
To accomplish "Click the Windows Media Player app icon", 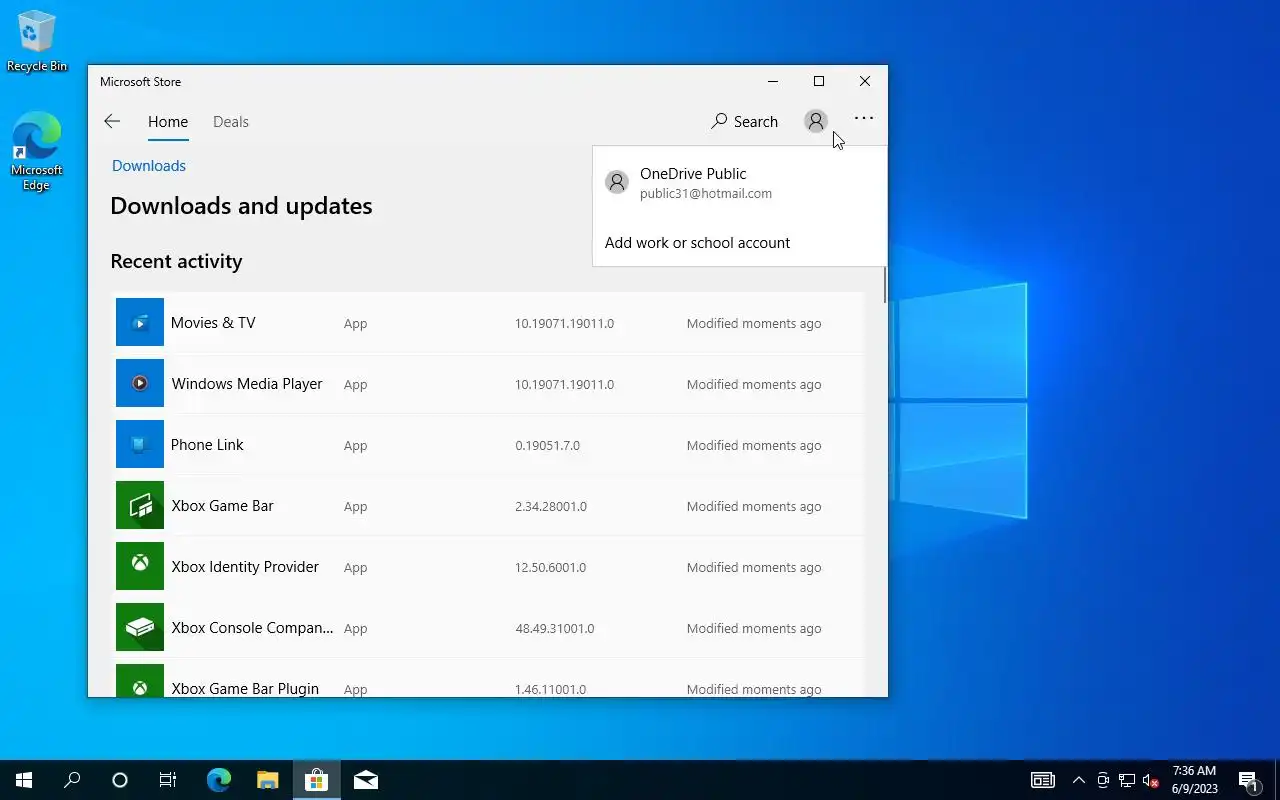I will (140, 383).
